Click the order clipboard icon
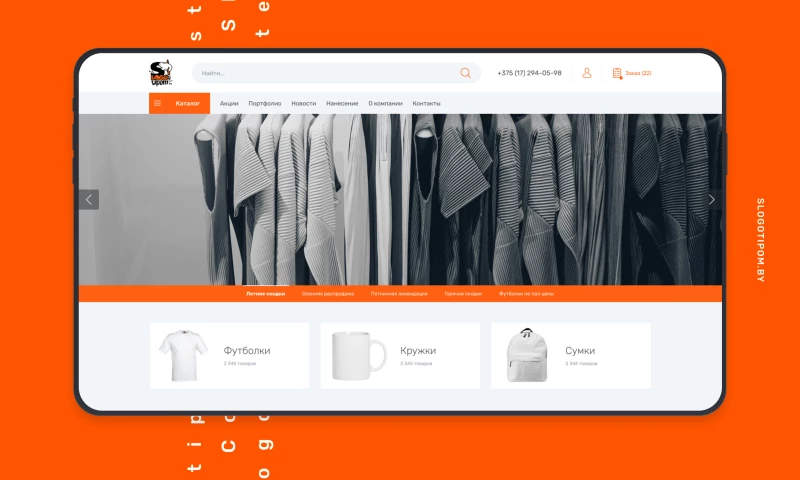The height and width of the screenshot is (480, 800). (x=617, y=73)
